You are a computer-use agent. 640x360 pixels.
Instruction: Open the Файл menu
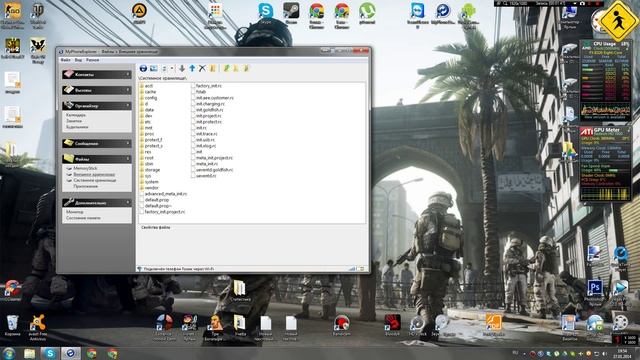(x=65, y=60)
